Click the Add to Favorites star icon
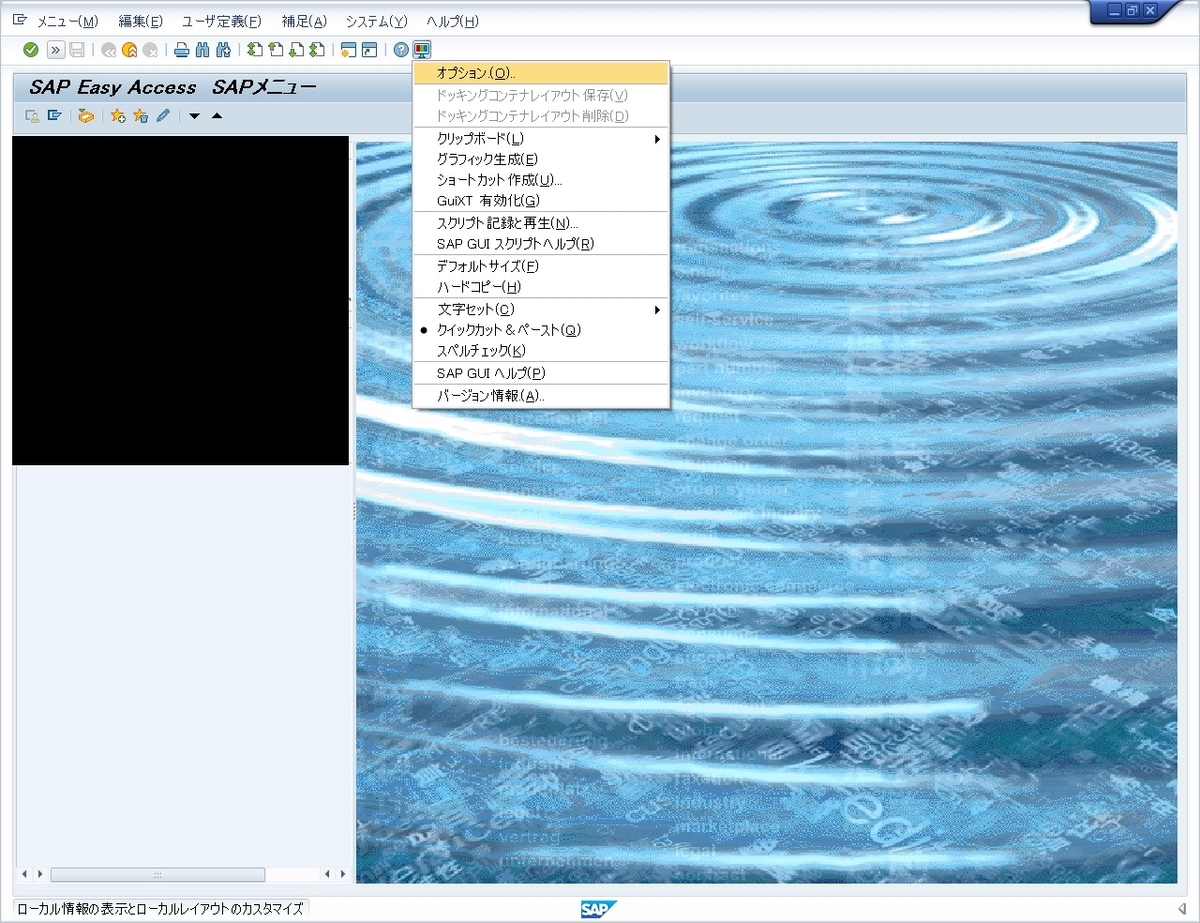 tap(118, 116)
